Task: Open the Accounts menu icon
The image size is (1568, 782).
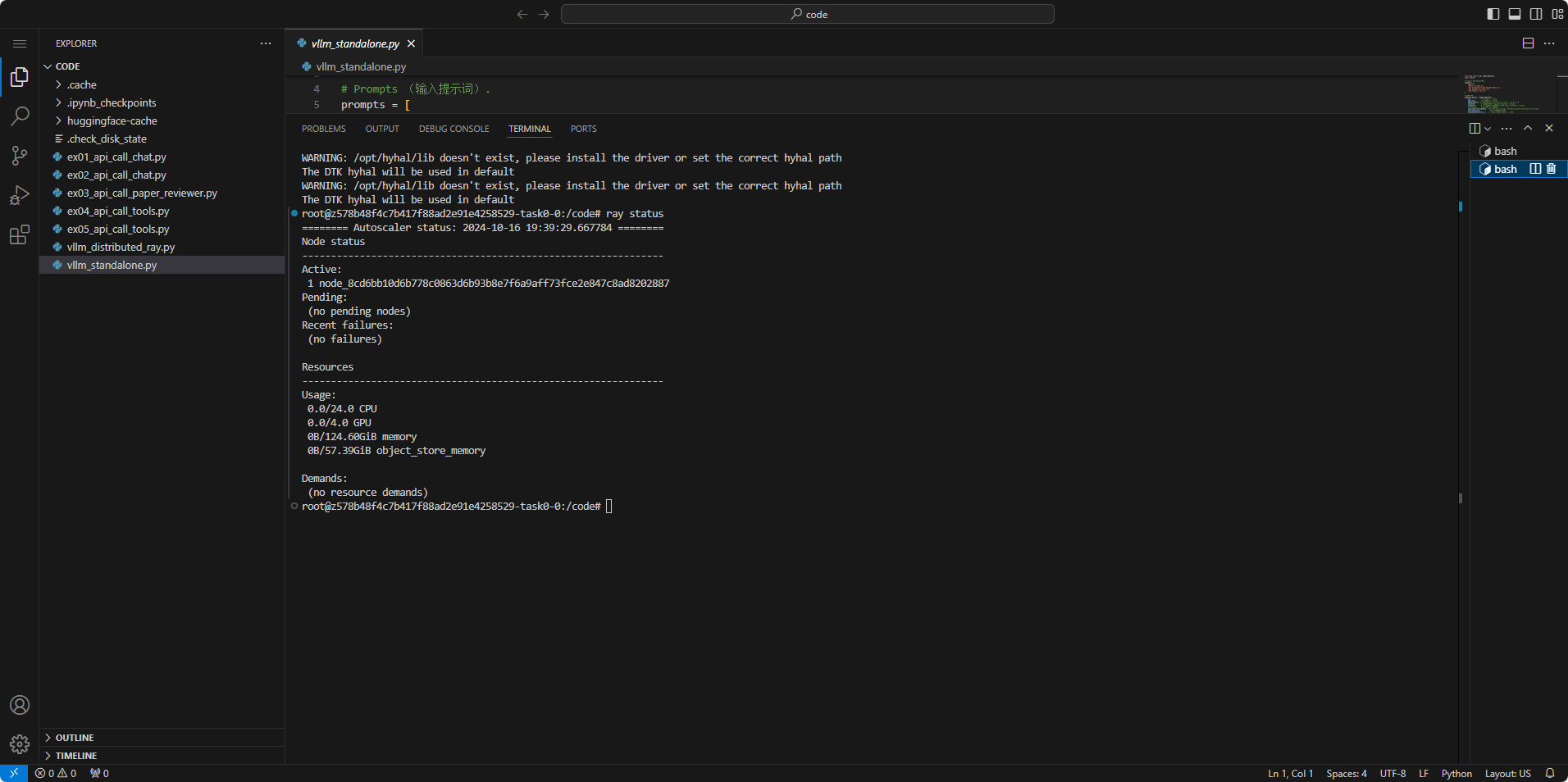Action: [x=20, y=705]
